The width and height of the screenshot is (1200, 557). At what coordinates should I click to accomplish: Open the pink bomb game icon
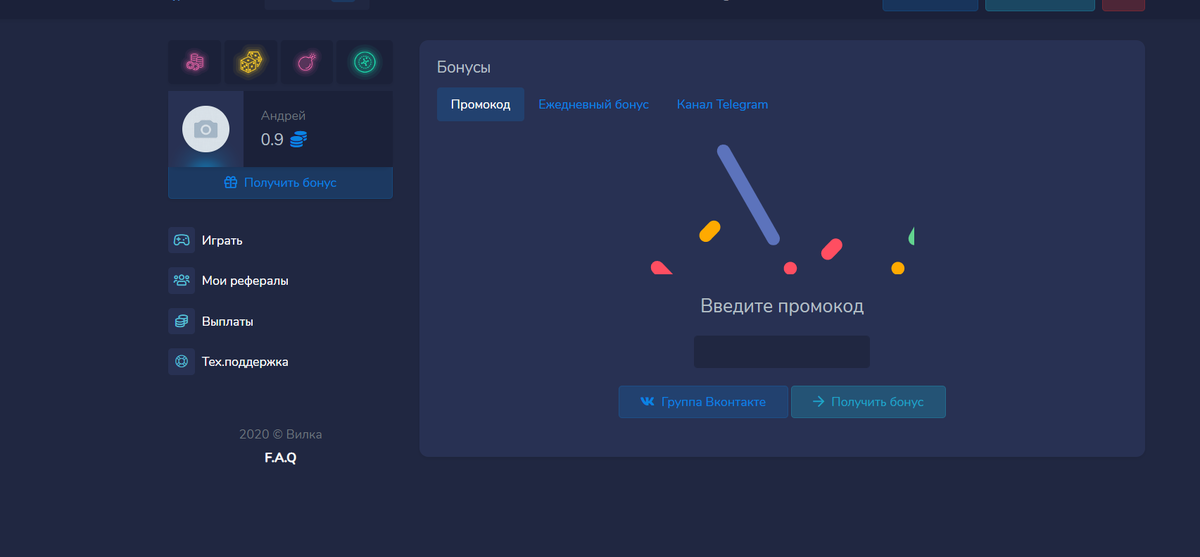point(307,63)
